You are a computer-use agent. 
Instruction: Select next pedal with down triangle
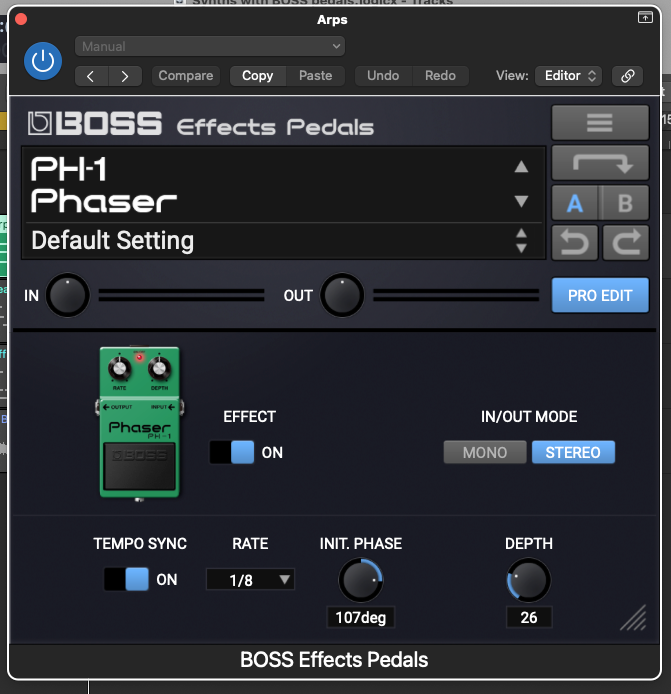click(x=521, y=201)
